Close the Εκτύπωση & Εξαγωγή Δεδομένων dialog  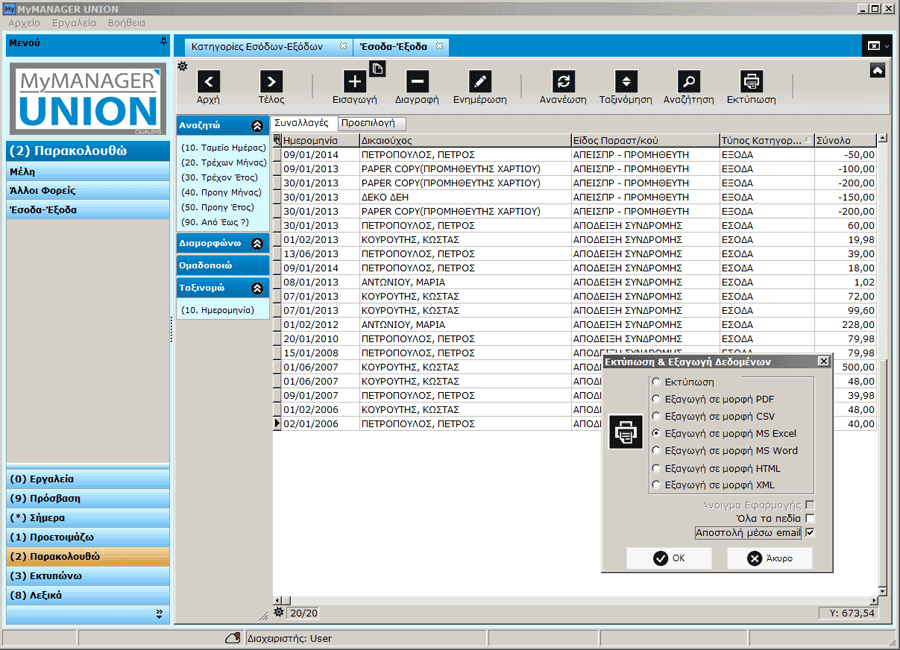click(824, 361)
